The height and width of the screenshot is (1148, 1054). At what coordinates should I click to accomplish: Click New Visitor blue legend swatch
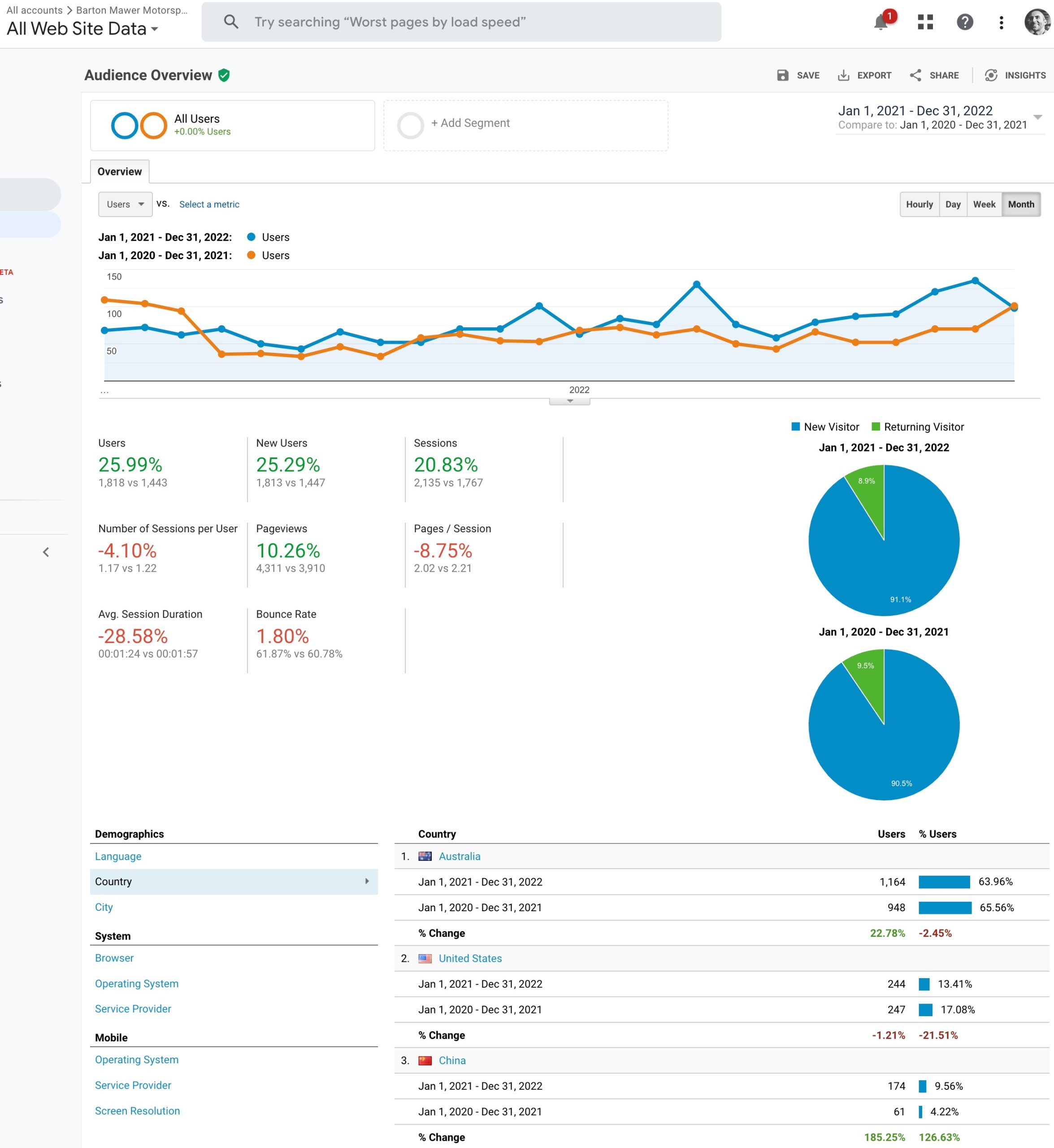[796, 427]
